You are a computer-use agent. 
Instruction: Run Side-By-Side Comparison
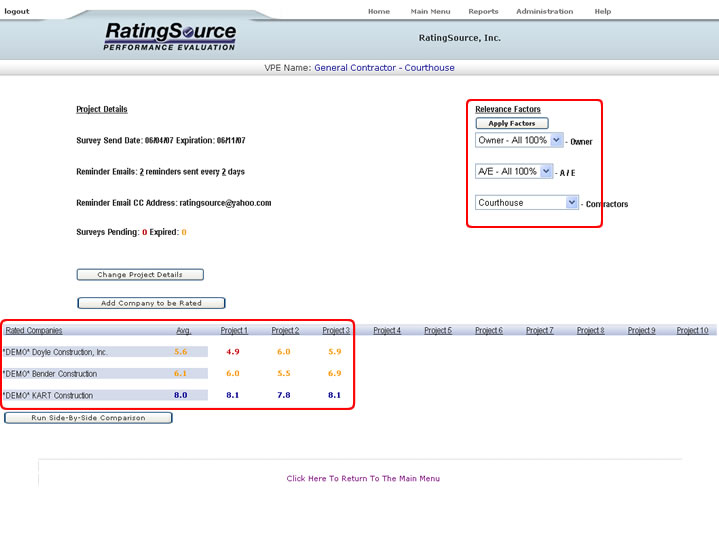click(x=88, y=418)
